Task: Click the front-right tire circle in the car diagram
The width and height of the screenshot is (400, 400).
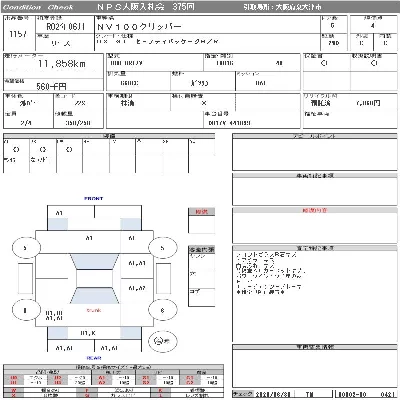Action: pyautogui.click(x=162, y=248)
